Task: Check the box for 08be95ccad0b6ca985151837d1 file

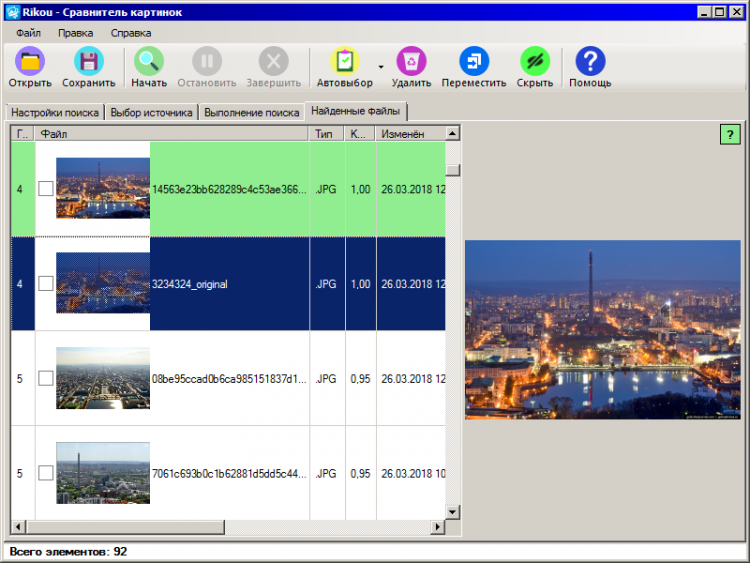Action: click(x=46, y=378)
